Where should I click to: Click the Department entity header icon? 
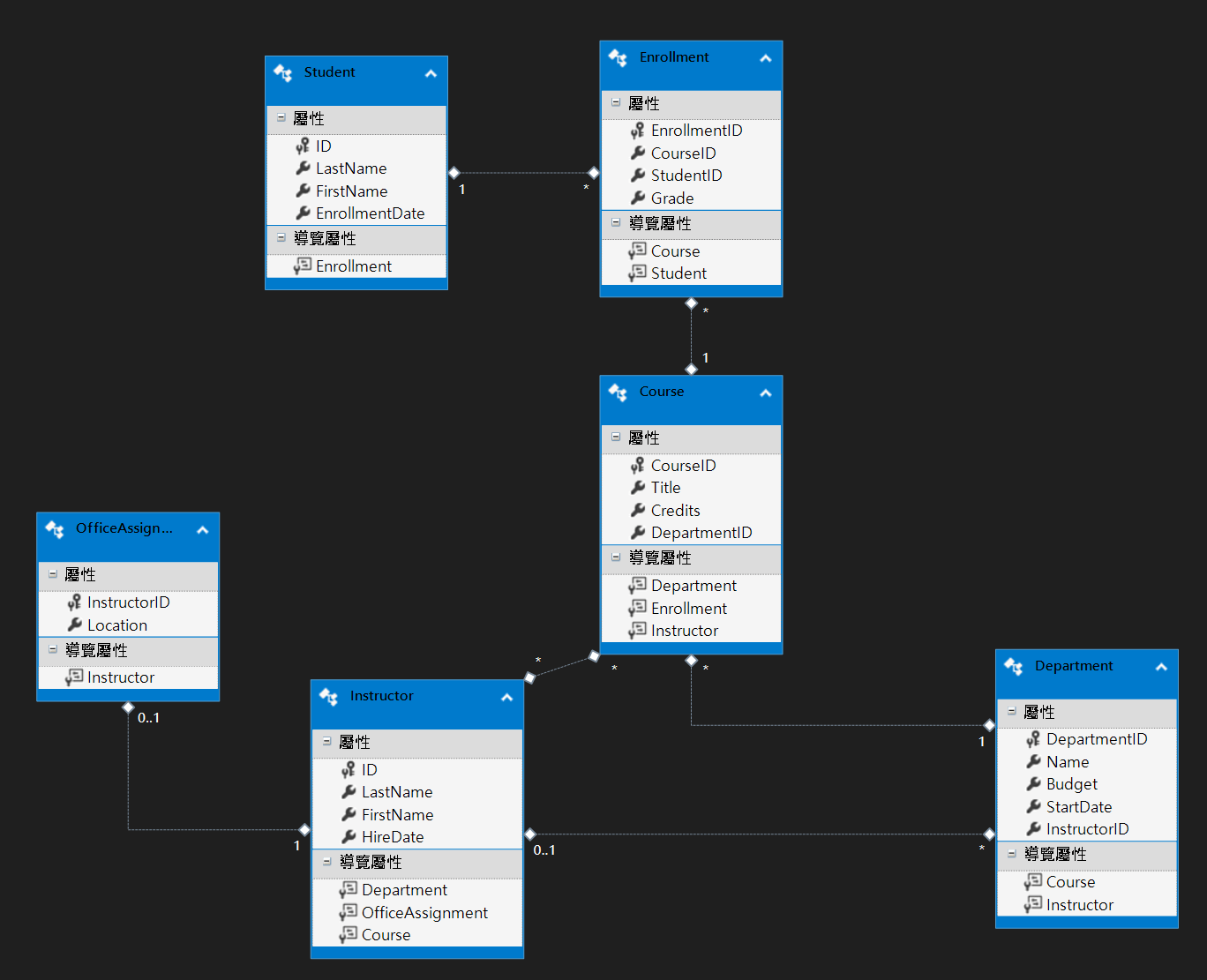point(1014,667)
